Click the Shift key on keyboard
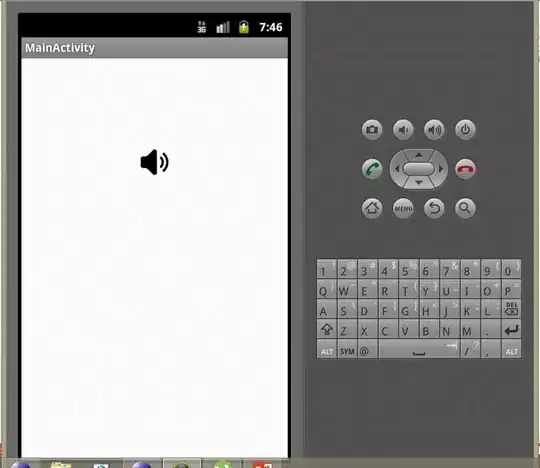Screen dimensions: 540x468 (327, 329)
